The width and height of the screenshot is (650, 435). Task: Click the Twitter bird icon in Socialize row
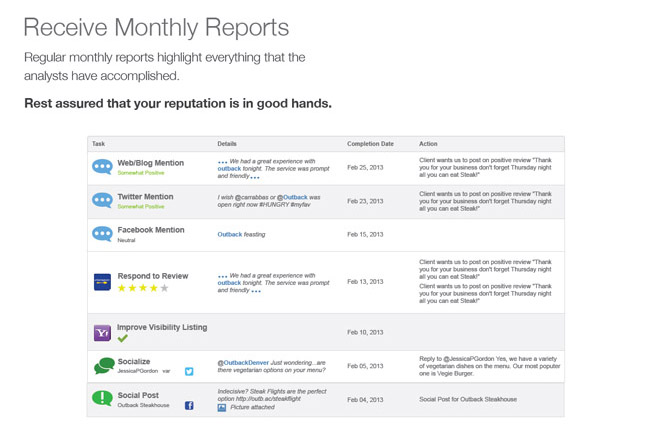click(189, 371)
